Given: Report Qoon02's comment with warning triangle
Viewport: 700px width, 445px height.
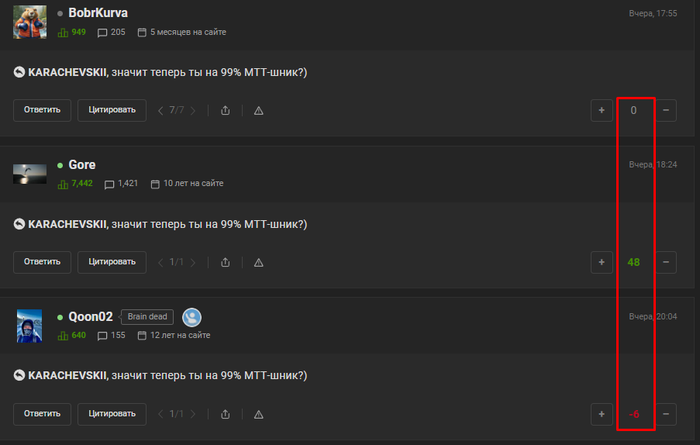Looking at the screenshot, I should (x=258, y=415).
